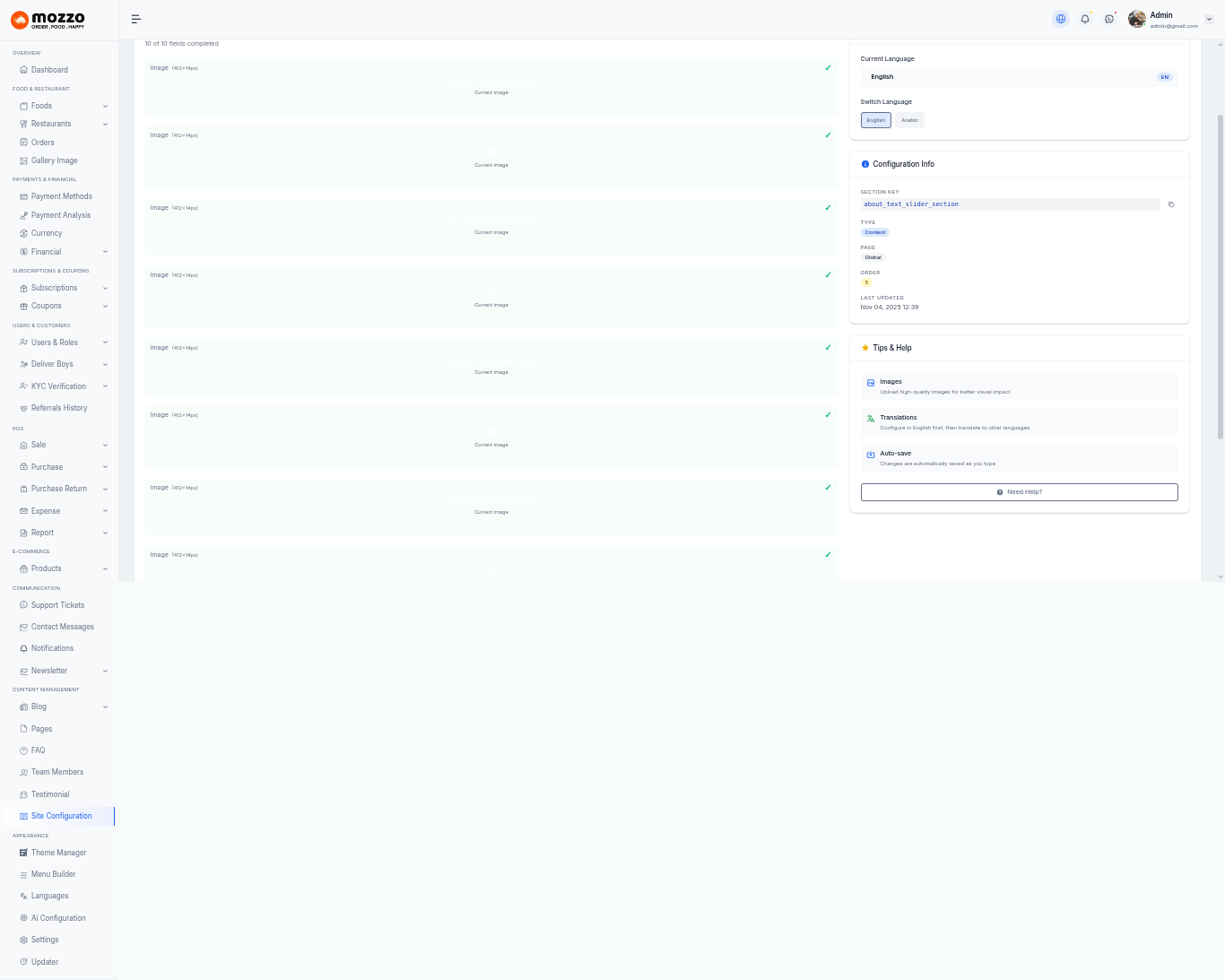Open Support Tickets link

[57, 605]
